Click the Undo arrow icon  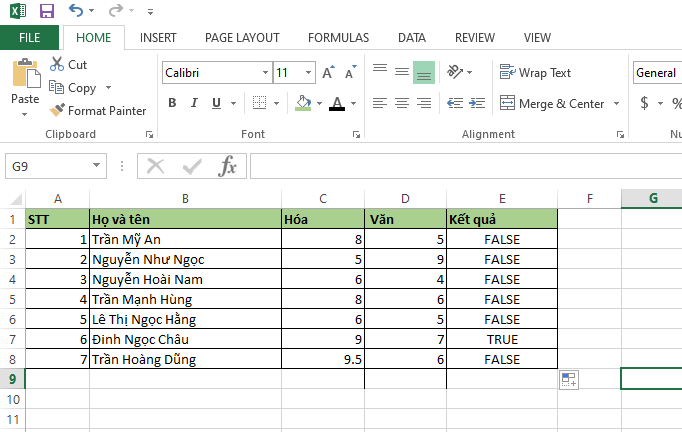tap(76, 10)
